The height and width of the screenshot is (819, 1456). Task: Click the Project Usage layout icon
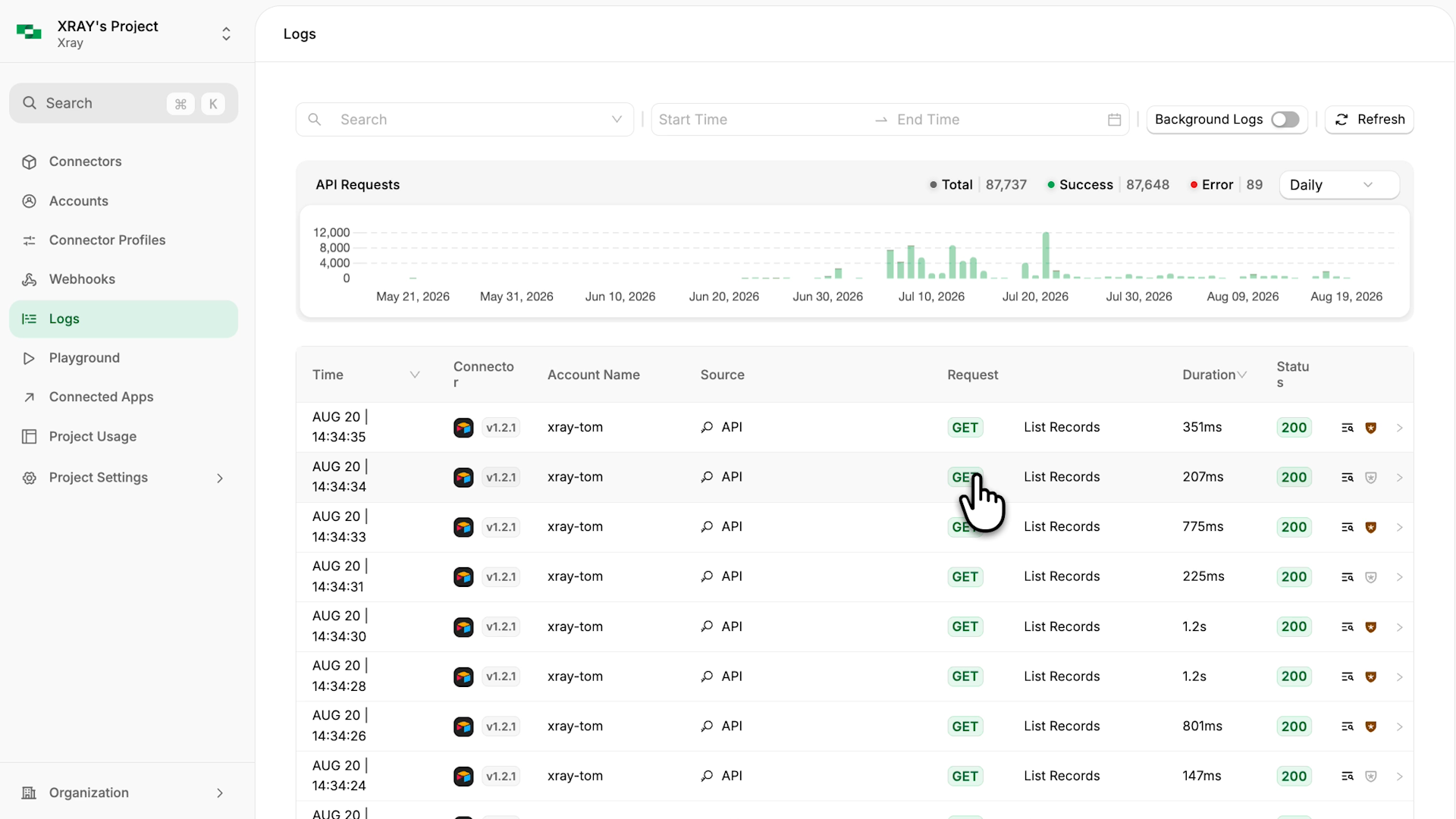pos(30,437)
